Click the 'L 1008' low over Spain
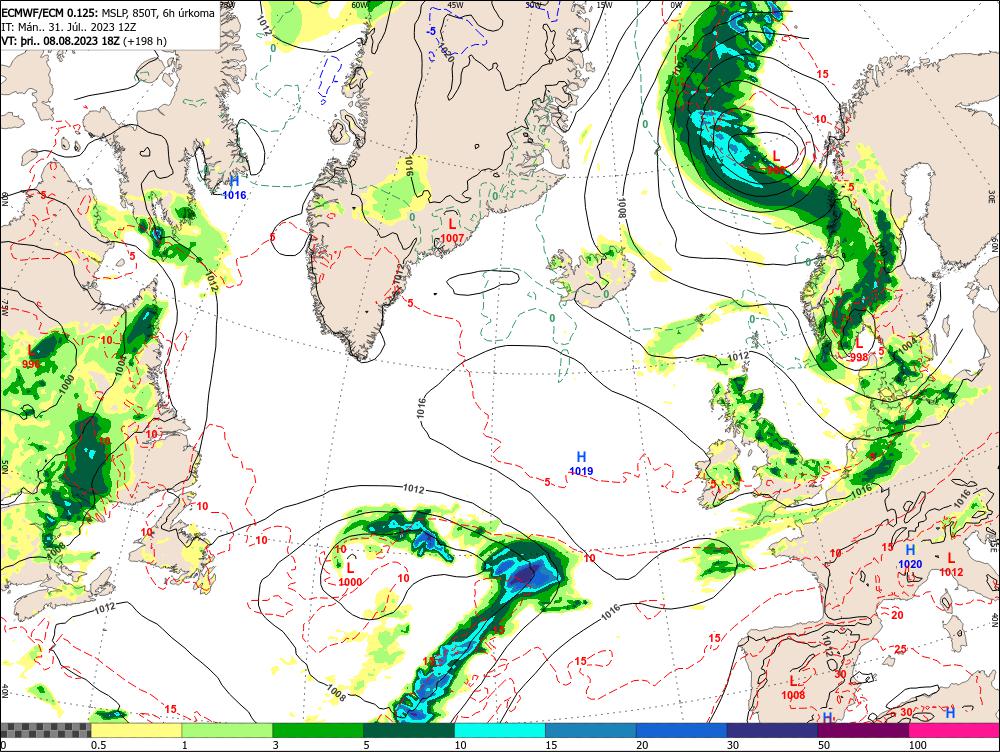 (793, 688)
